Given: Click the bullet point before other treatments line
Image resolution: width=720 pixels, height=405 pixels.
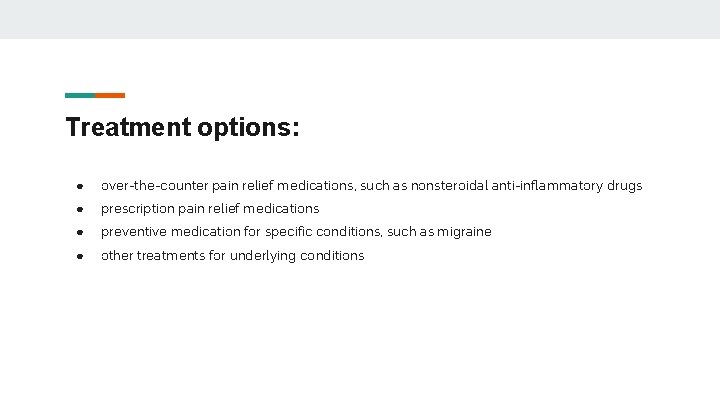Looking at the screenshot, I should [x=80, y=256].
